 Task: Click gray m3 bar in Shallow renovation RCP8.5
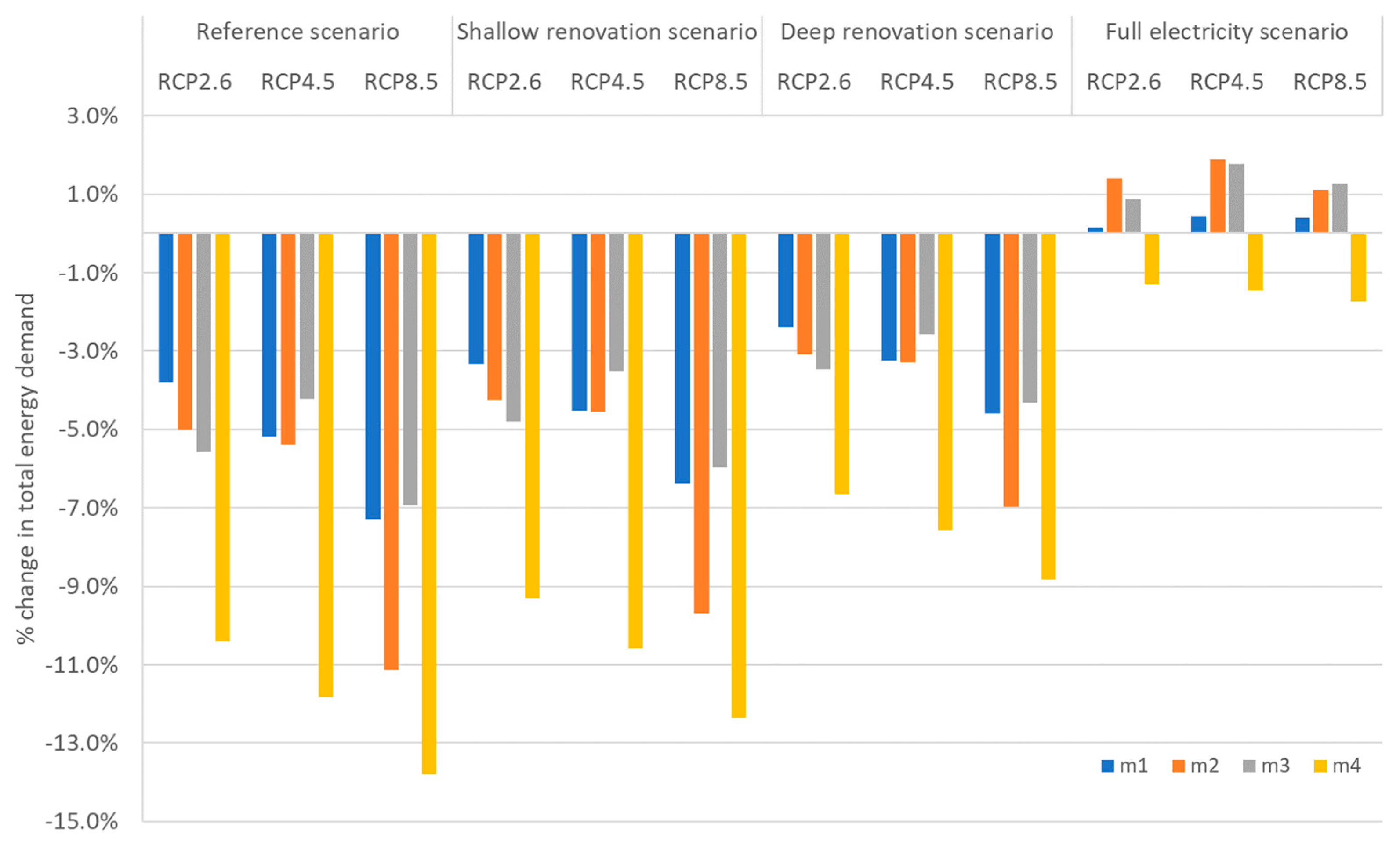[x=720, y=350]
